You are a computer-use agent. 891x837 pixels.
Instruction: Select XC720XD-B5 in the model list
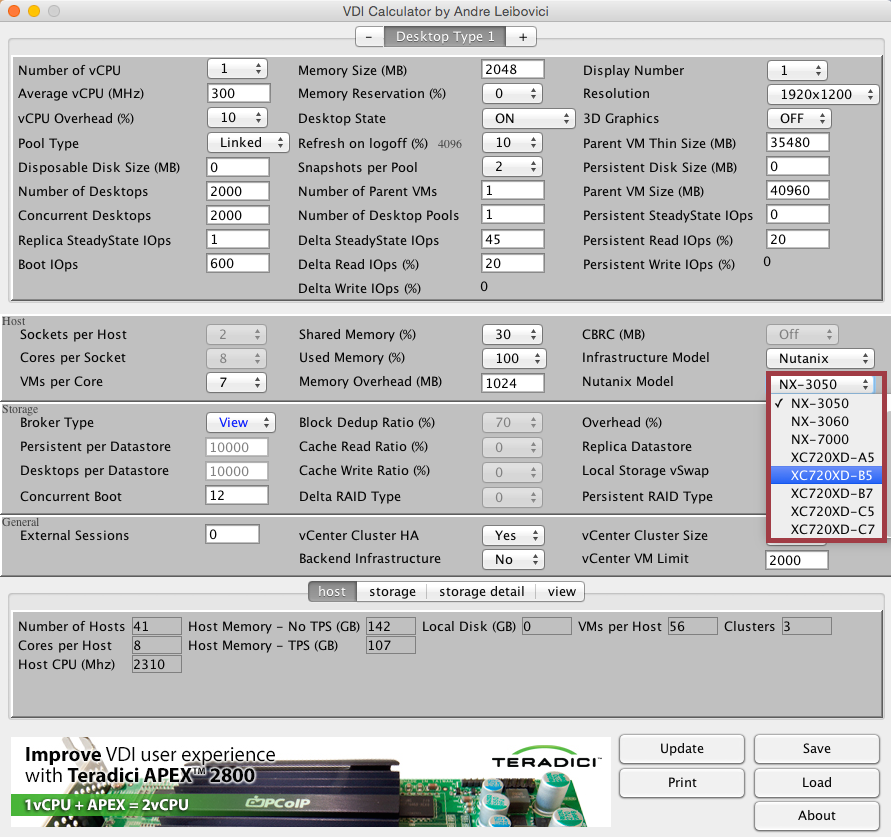click(x=827, y=475)
